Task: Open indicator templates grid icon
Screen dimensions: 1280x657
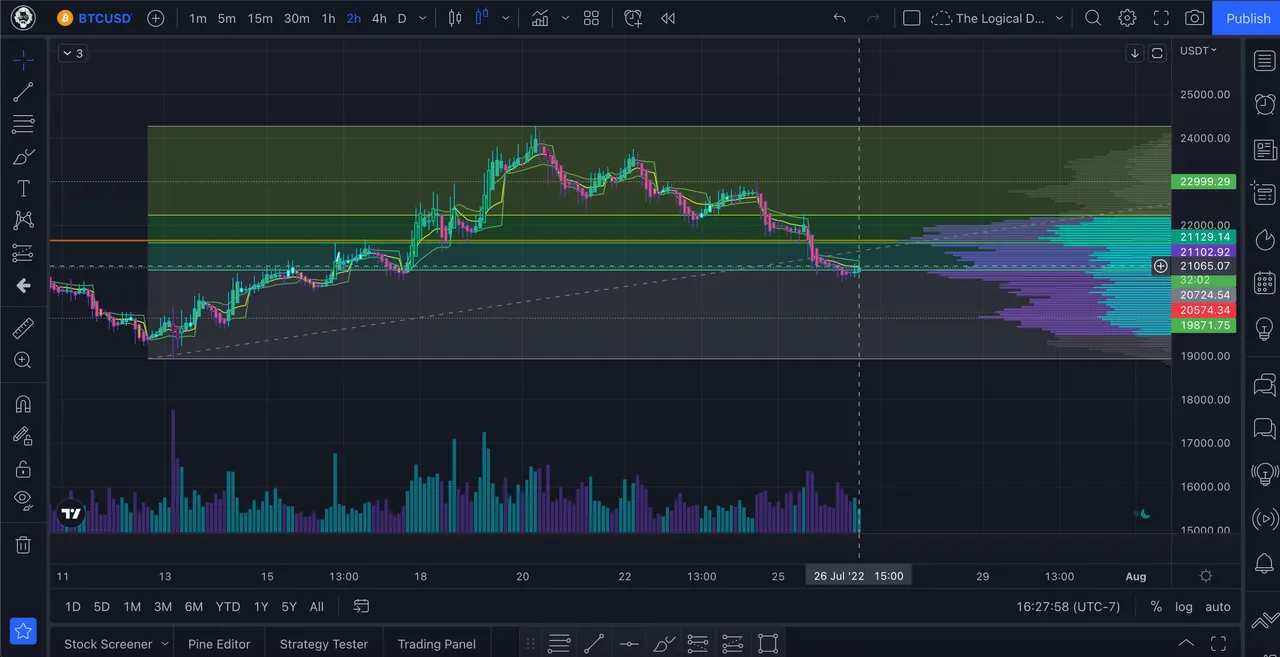Action: [591, 18]
